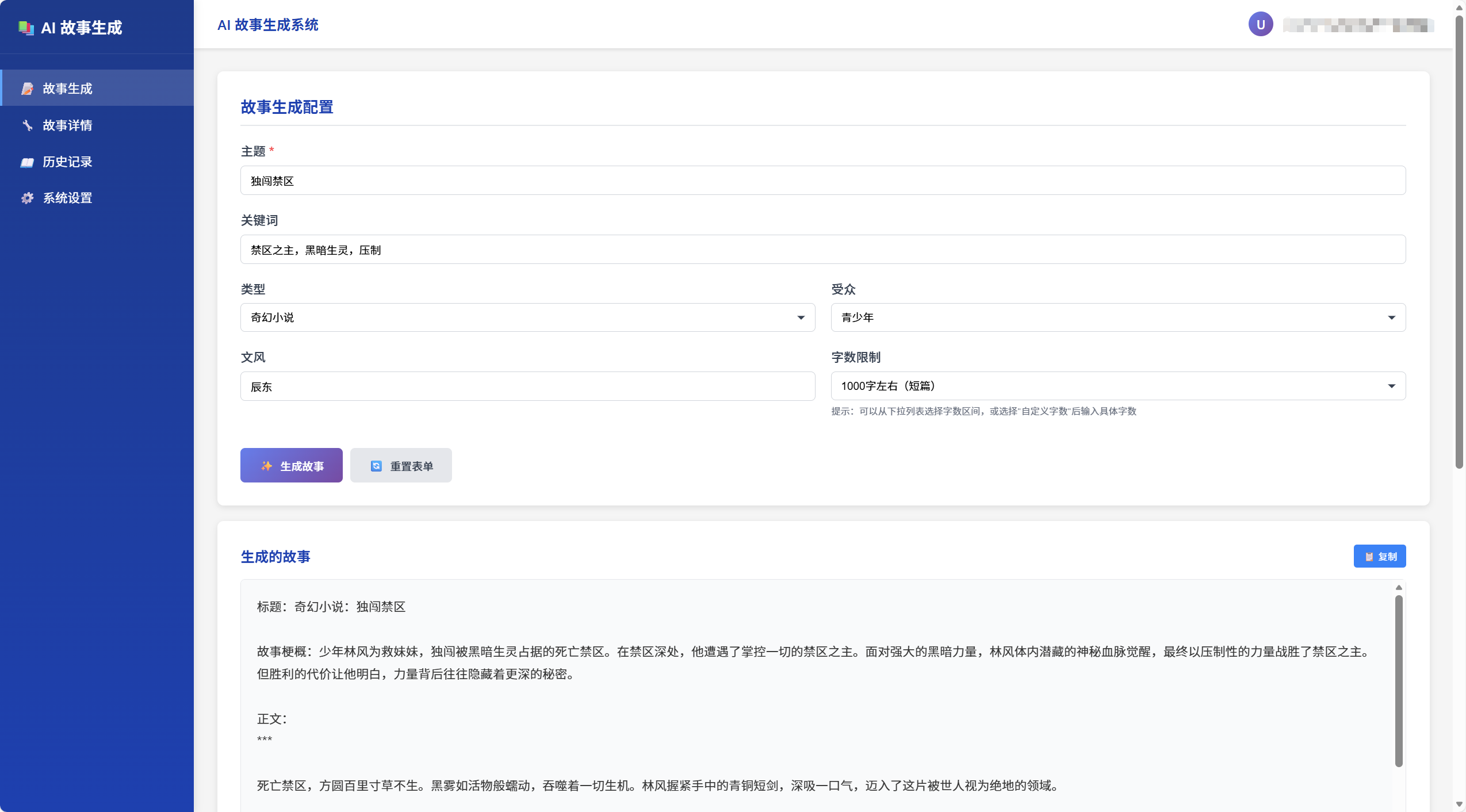Viewport: 1466px width, 812px height.
Task: Click into the 关键词 input field
Action: coord(822,250)
